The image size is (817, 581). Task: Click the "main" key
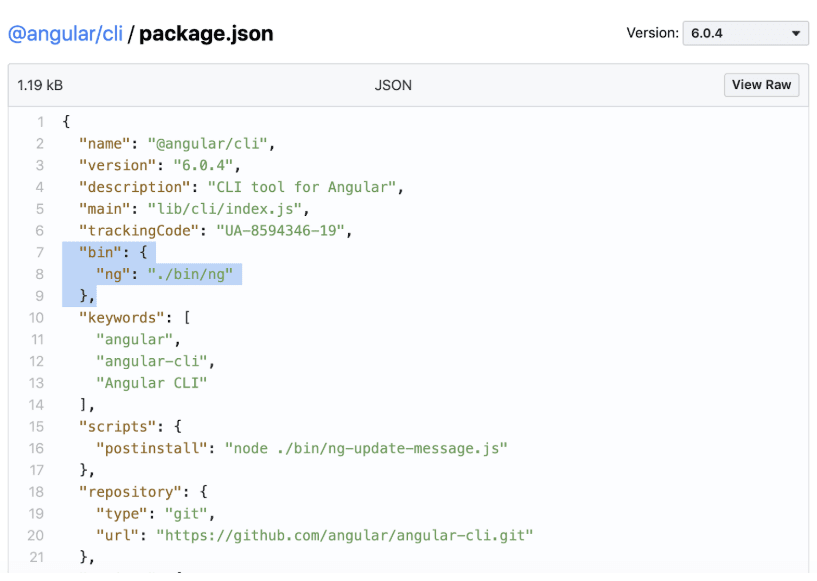[x=104, y=209]
